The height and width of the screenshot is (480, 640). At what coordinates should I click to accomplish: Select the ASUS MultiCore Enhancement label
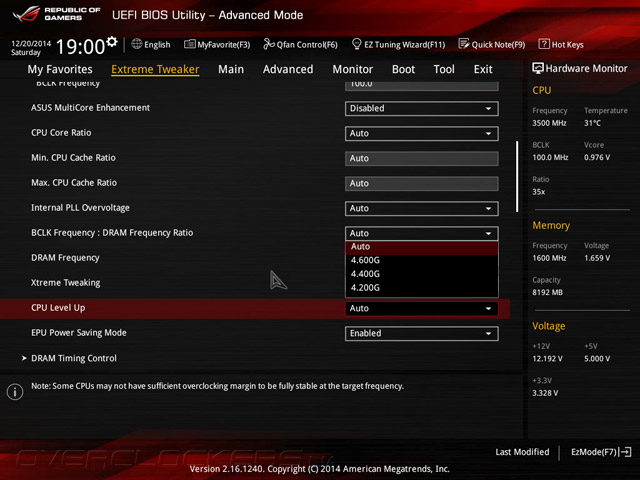tap(90, 108)
